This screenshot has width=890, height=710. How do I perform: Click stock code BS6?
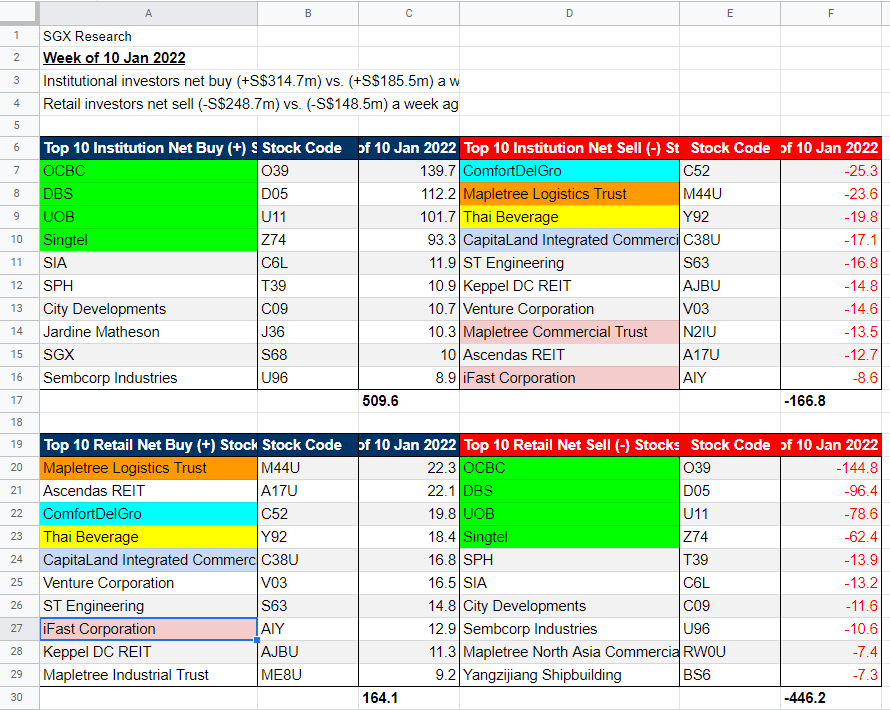tap(730, 675)
